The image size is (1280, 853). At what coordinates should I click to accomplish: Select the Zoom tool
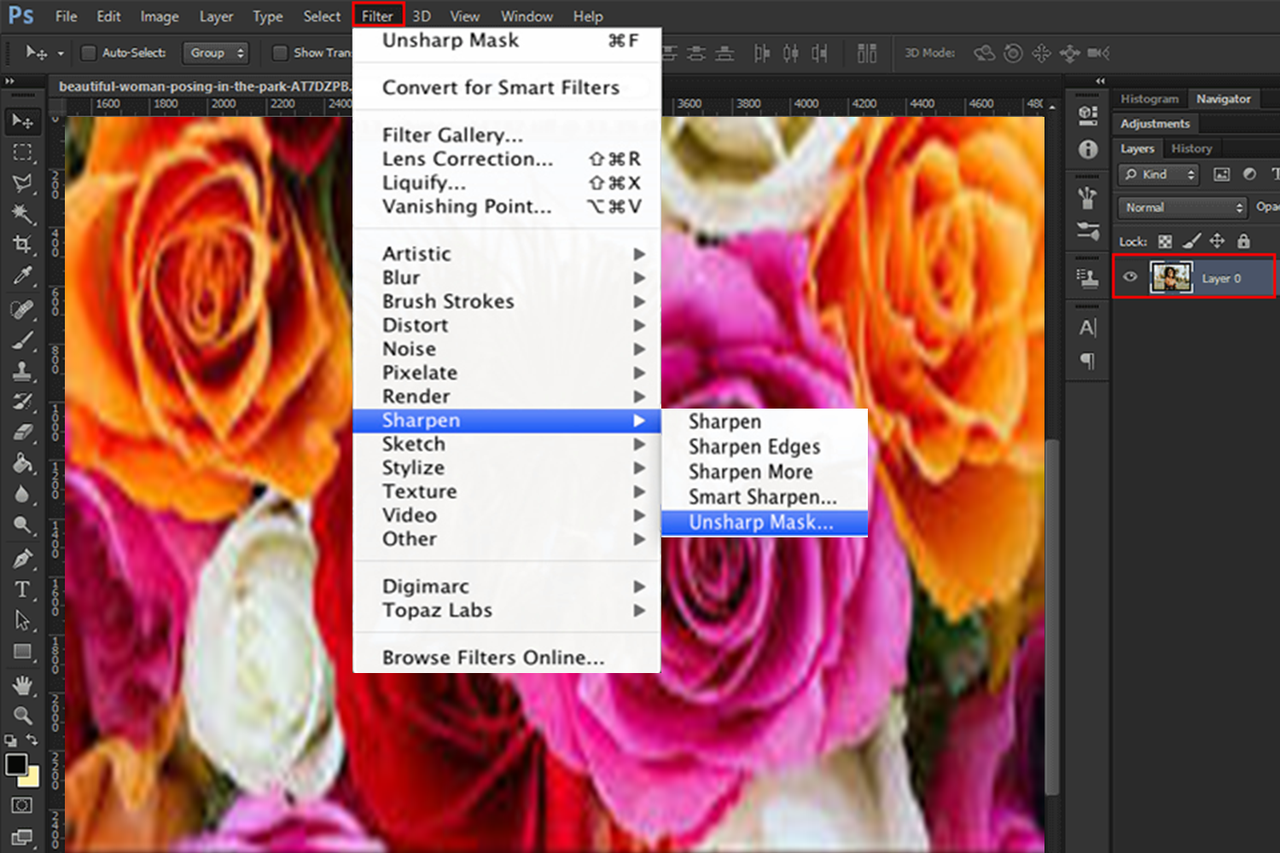22,715
